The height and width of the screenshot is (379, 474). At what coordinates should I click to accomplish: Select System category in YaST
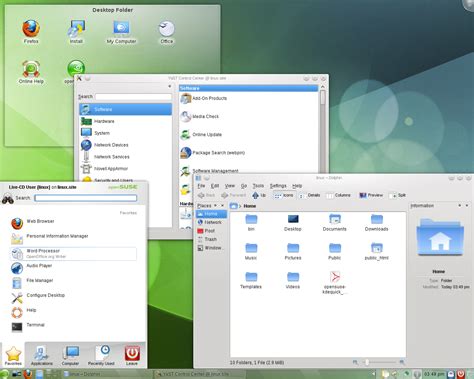[126, 133]
